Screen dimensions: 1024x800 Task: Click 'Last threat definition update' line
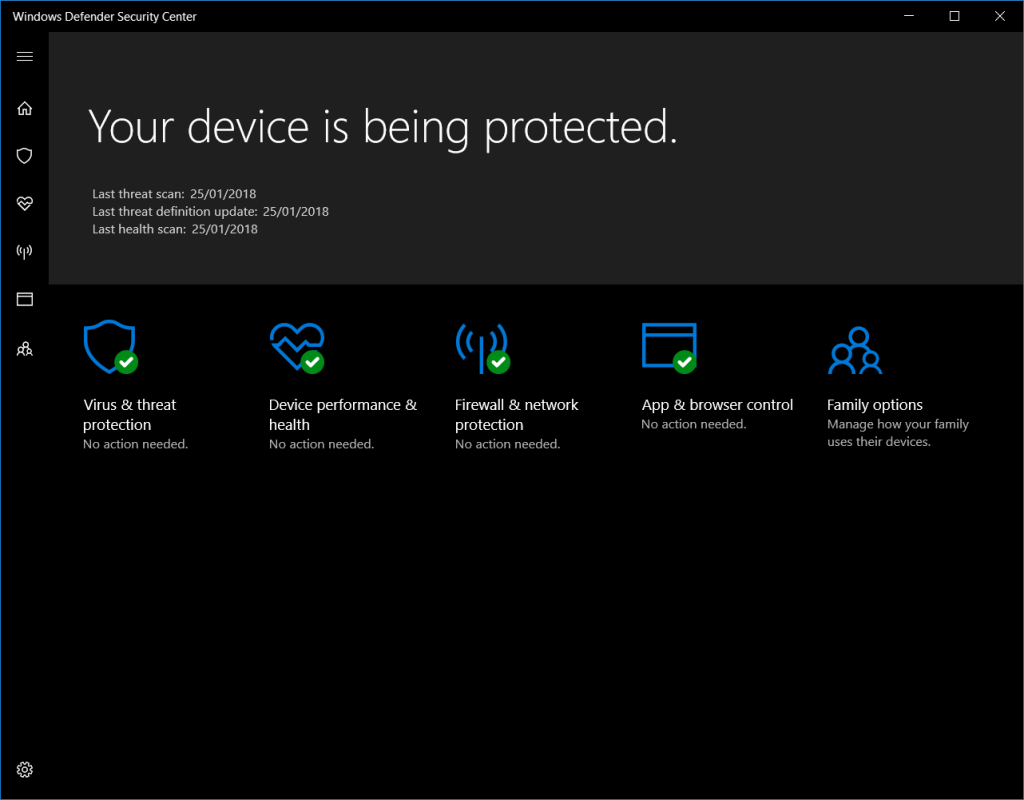point(210,212)
